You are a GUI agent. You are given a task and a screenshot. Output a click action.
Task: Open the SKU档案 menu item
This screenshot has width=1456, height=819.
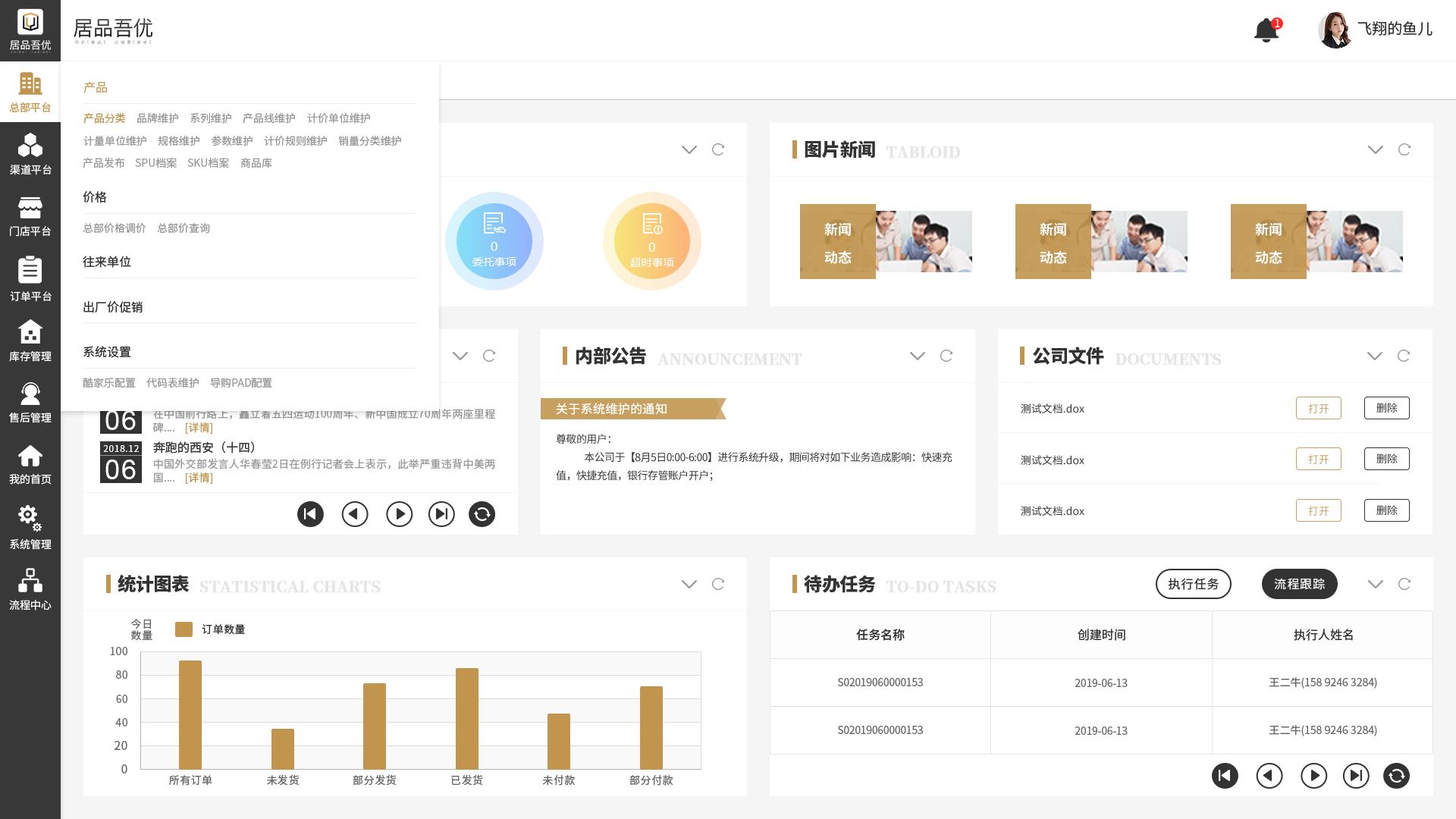pyautogui.click(x=208, y=162)
